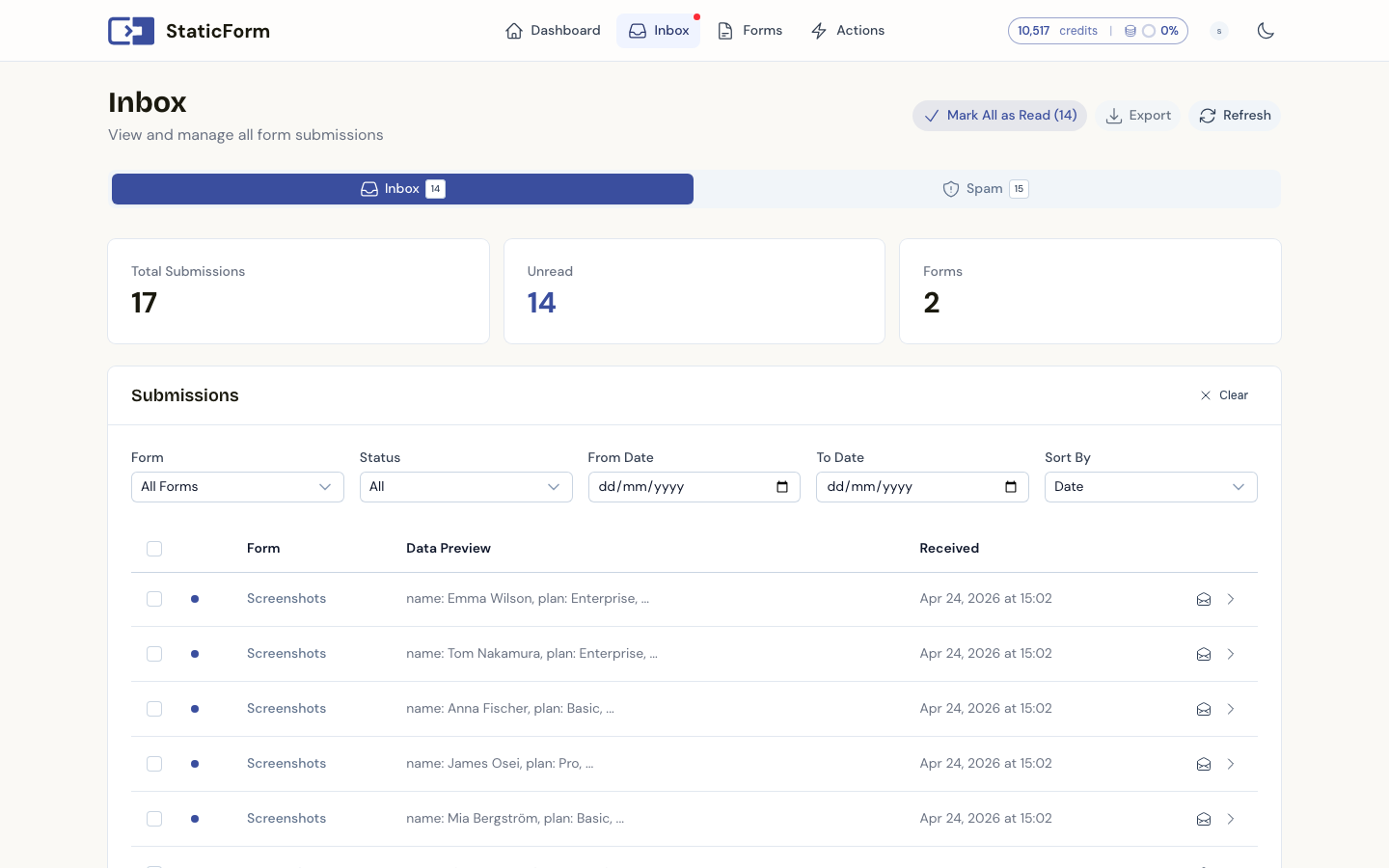Toggle dark mode moon icon

point(1266,31)
